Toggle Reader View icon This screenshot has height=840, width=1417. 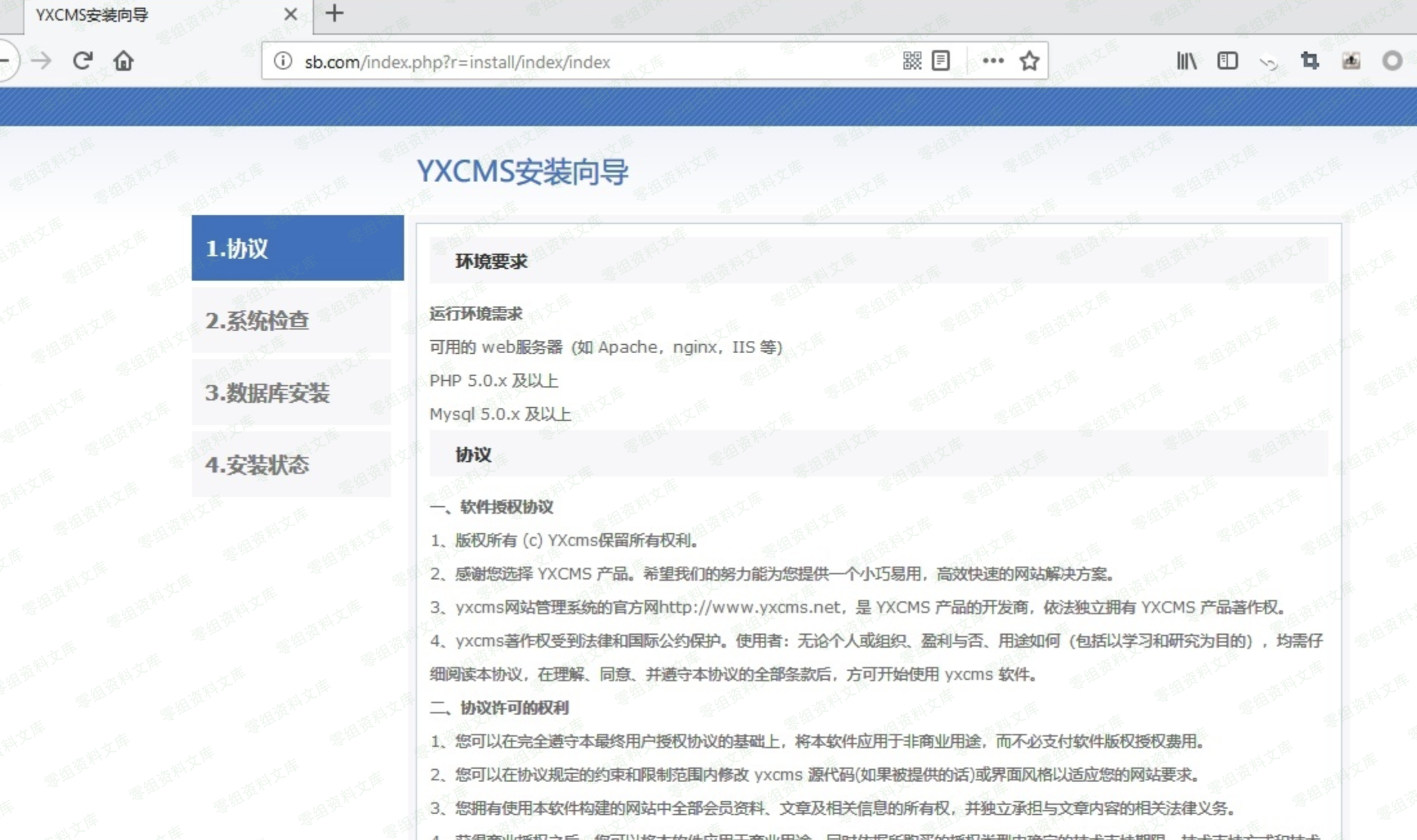click(x=941, y=61)
